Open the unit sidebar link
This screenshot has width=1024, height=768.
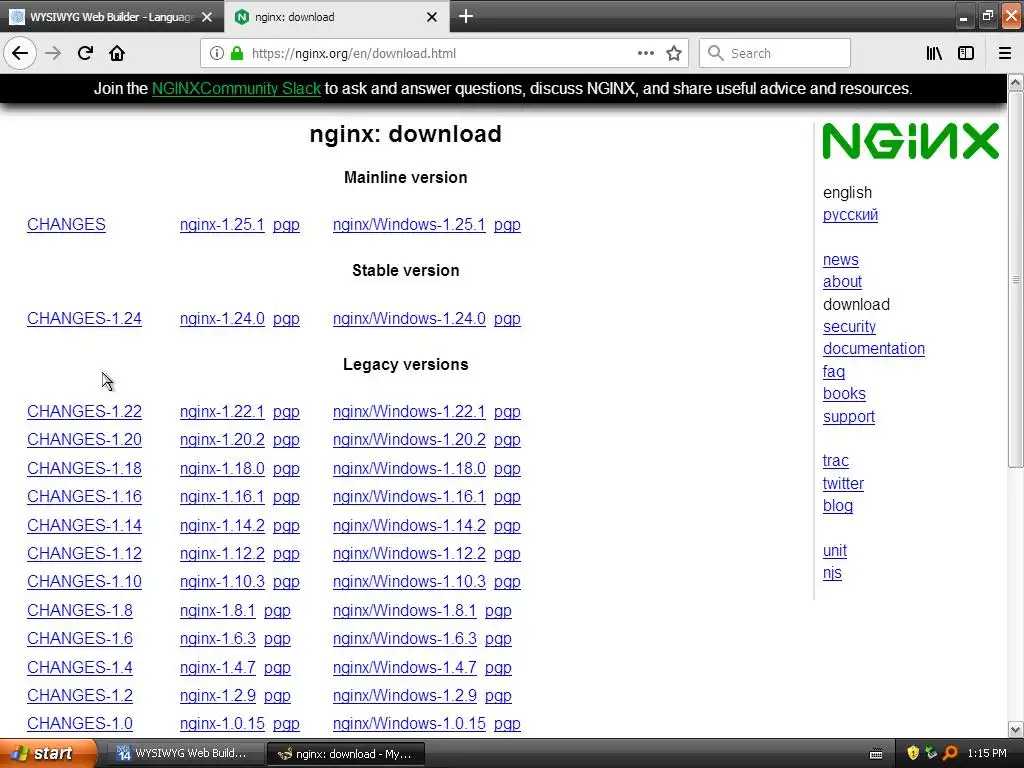tap(835, 551)
